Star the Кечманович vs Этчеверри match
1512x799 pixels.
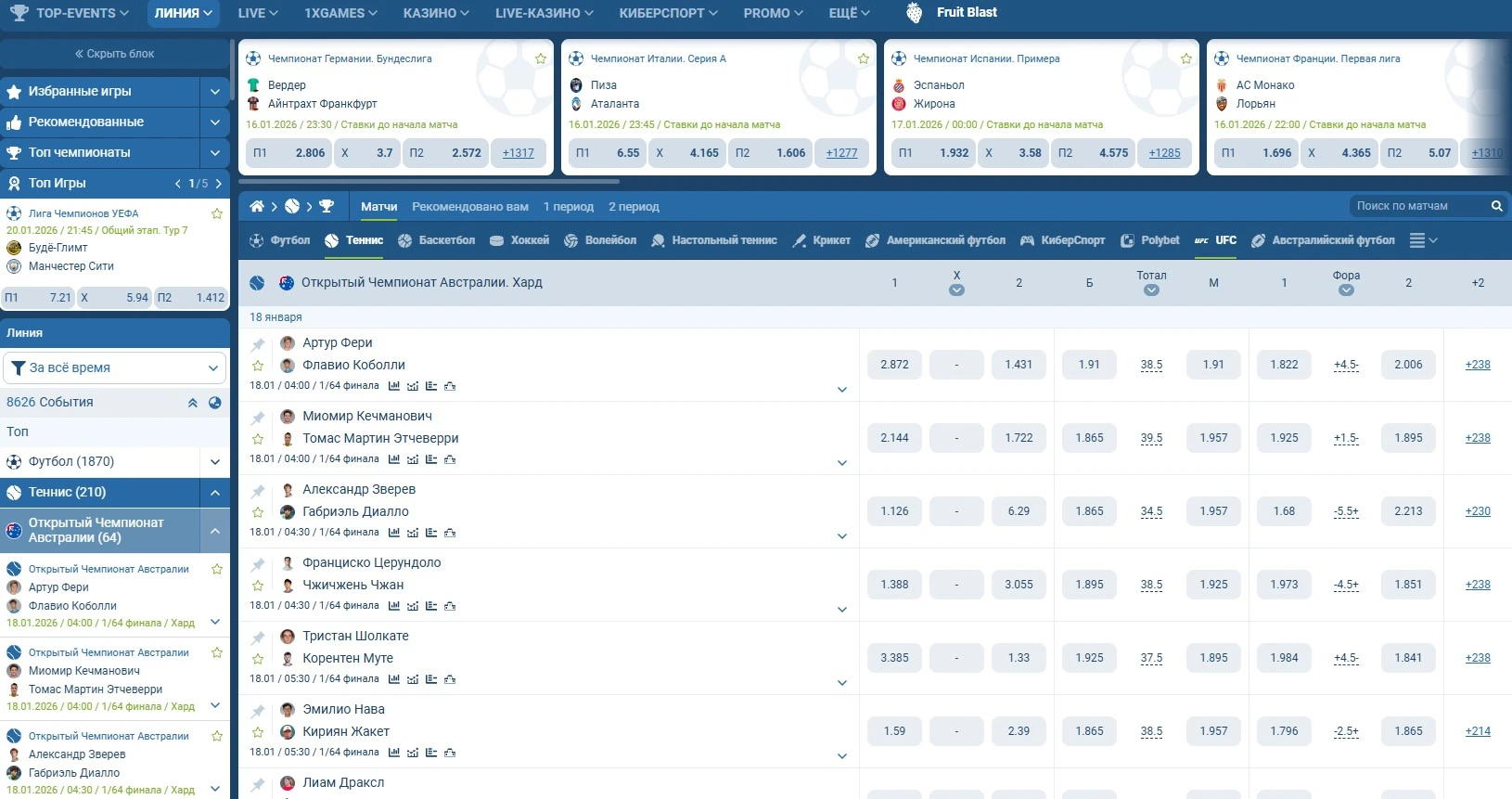pyautogui.click(x=258, y=439)
